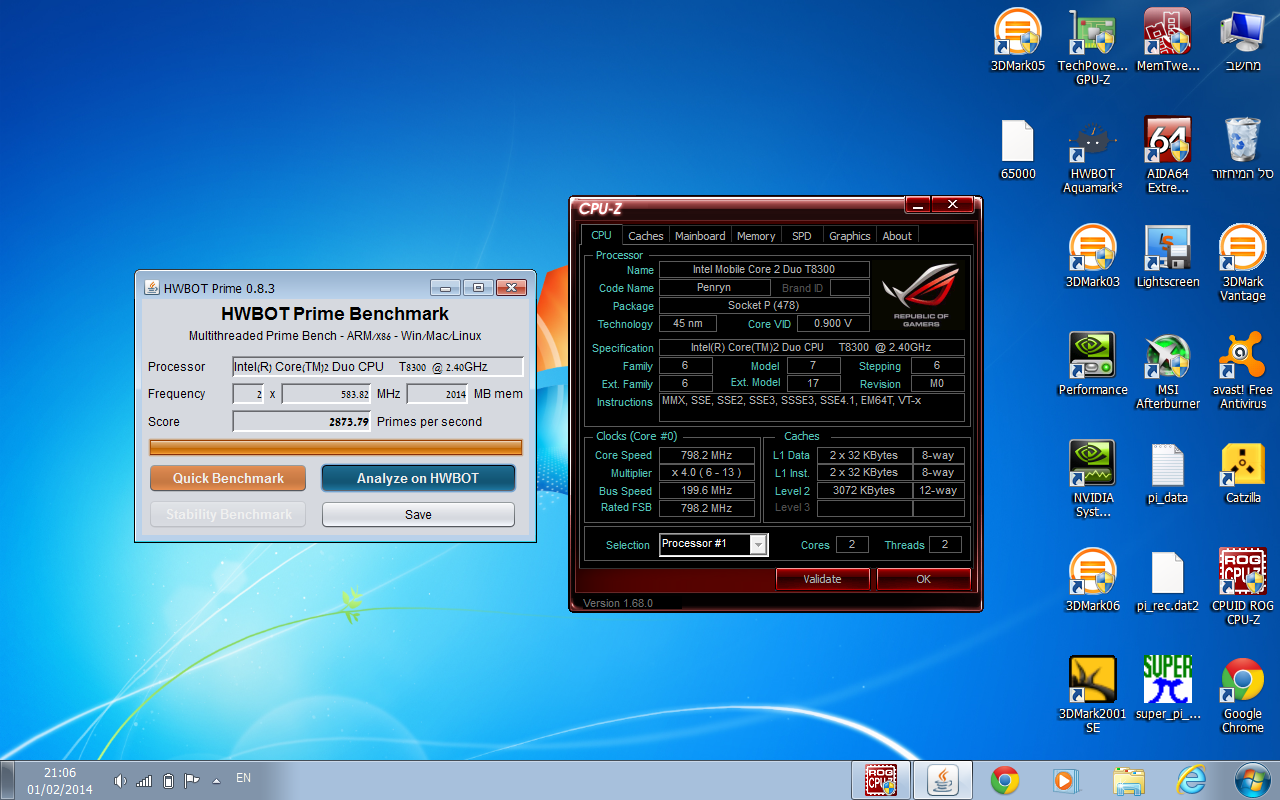This screenshot has width=1280, height=800.
Task: Click the Validate button in CPU-Z
Action: coord(823,579)
